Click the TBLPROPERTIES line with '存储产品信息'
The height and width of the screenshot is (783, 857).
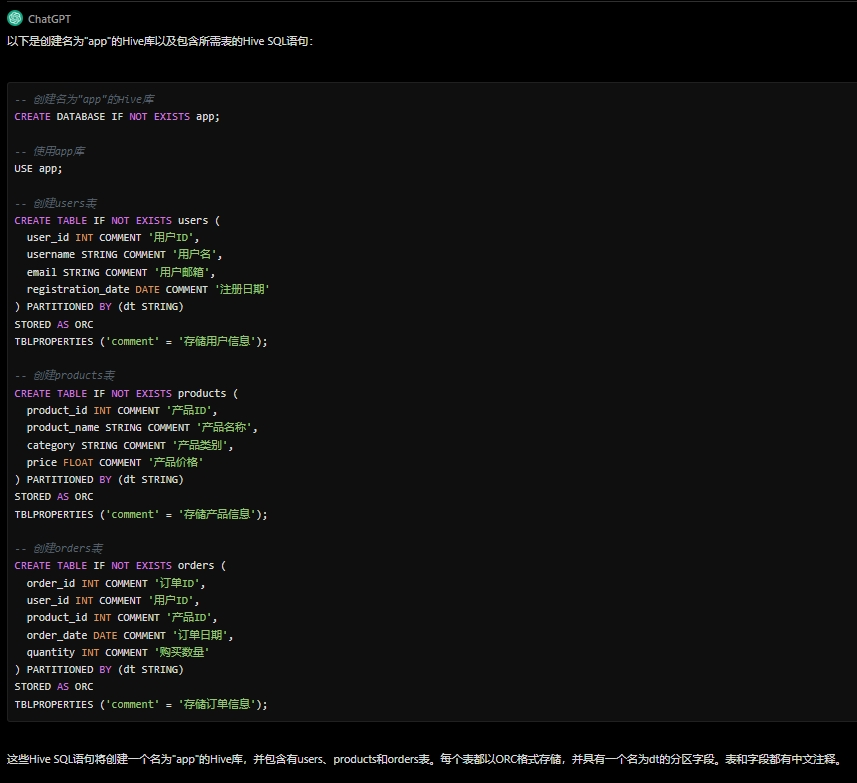click(x=141, y=514)
